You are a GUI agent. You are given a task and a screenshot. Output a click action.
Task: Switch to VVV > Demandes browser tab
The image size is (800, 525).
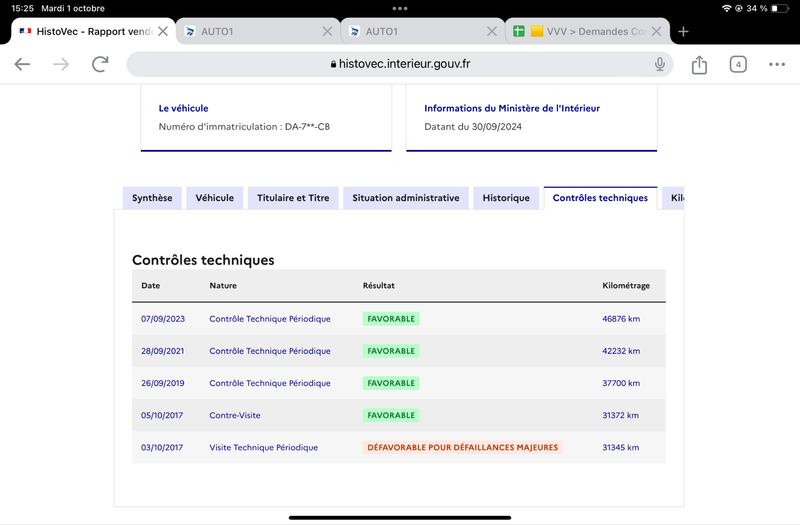pos(587,32)
